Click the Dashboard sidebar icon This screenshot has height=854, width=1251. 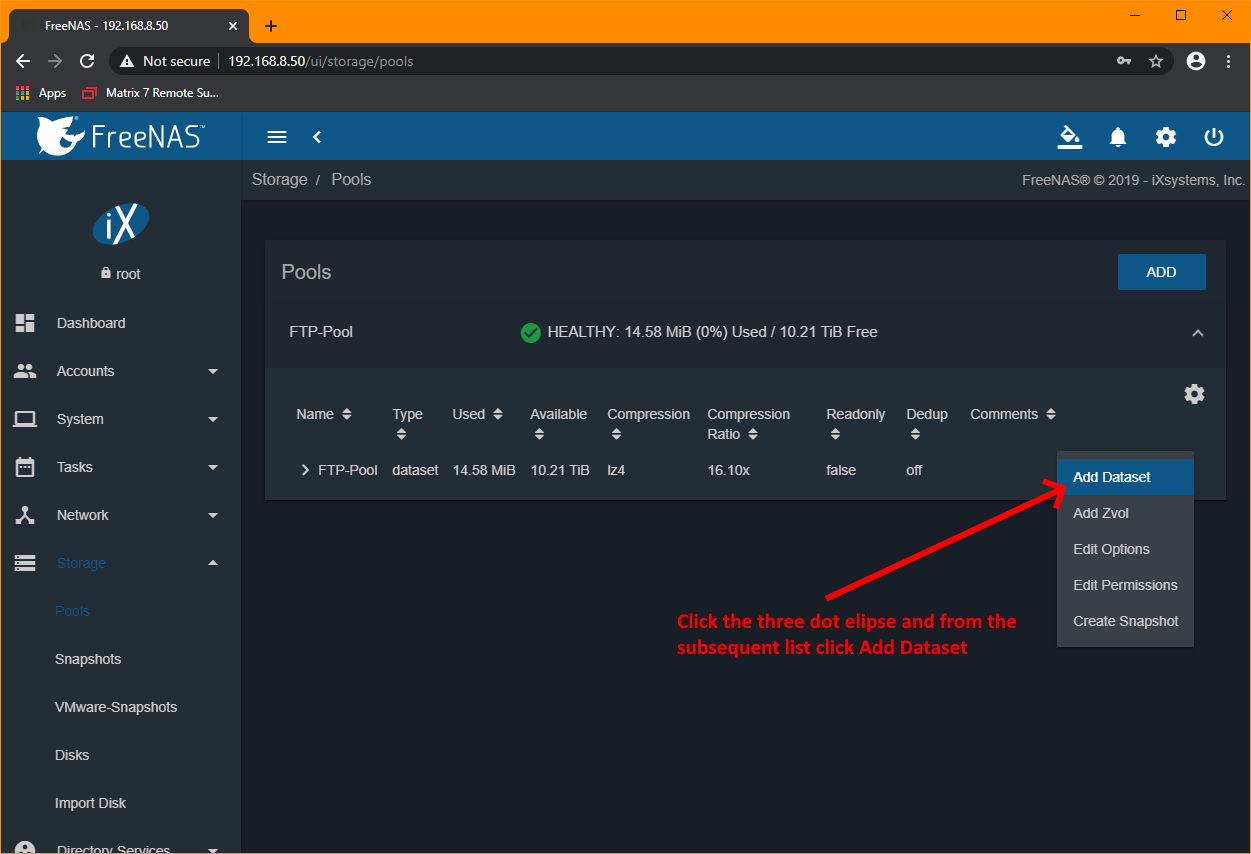tap(25, 323)
